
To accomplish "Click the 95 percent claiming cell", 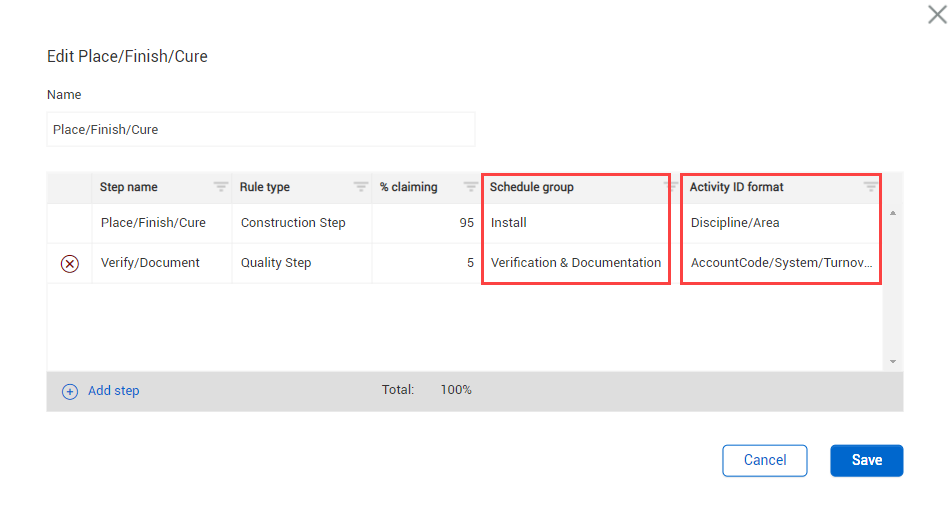I will [x=426, y=223].
